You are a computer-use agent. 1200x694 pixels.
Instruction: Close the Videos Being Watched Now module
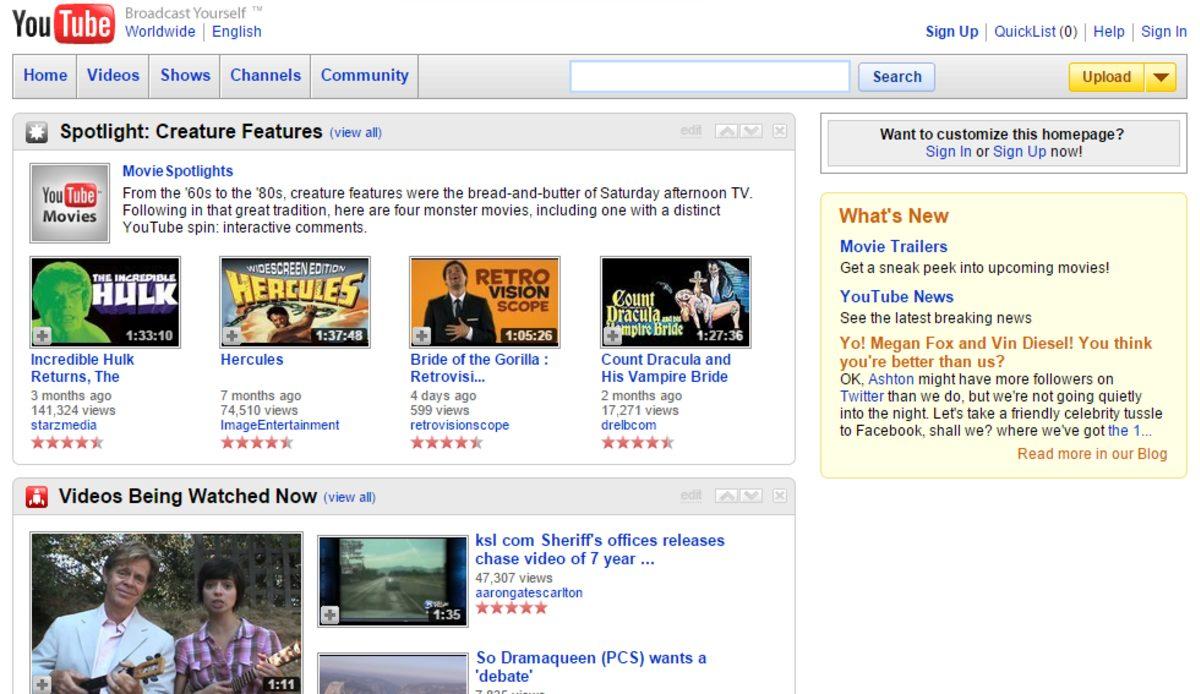(780, 496)
